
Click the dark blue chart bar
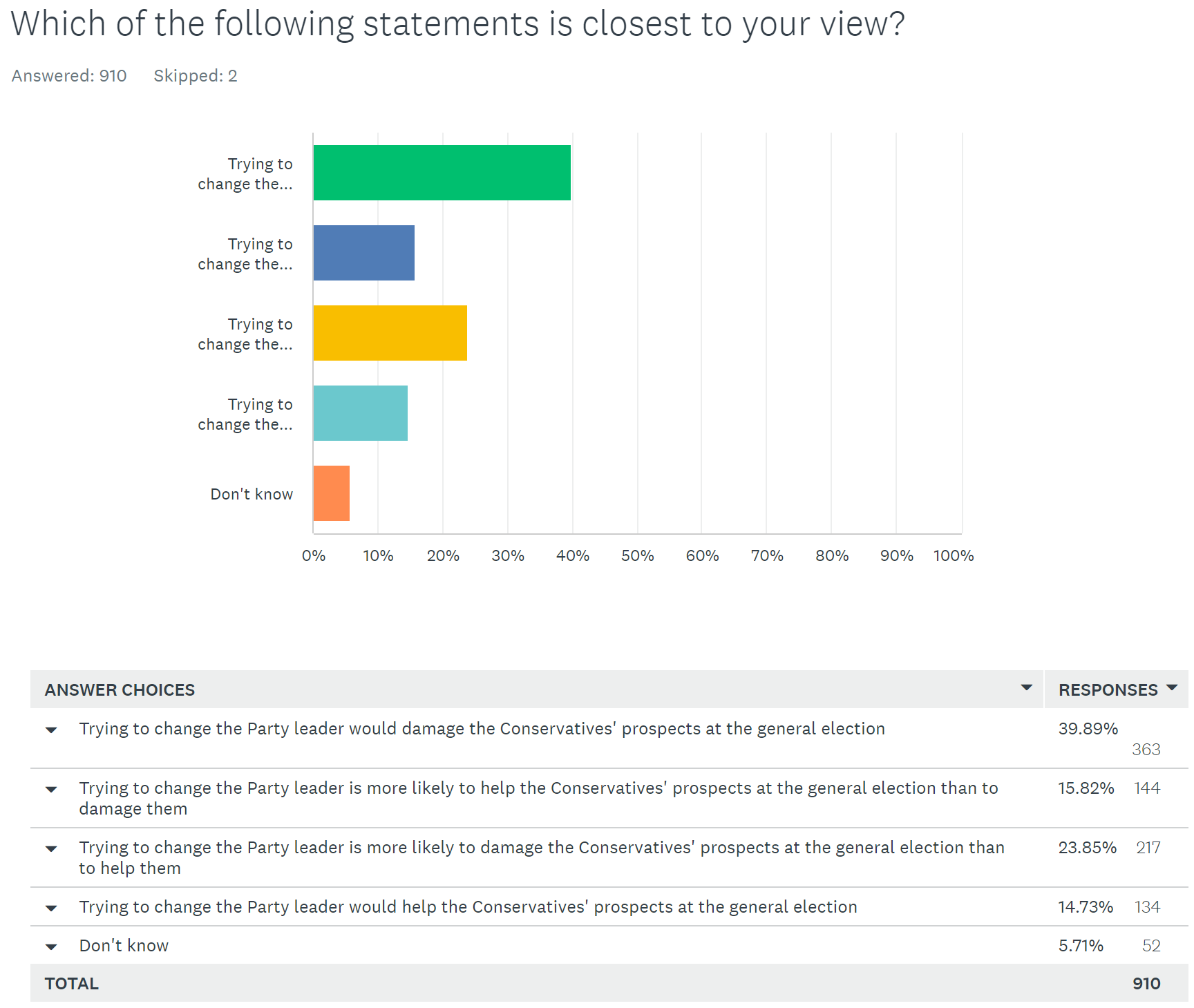[363, 253]
